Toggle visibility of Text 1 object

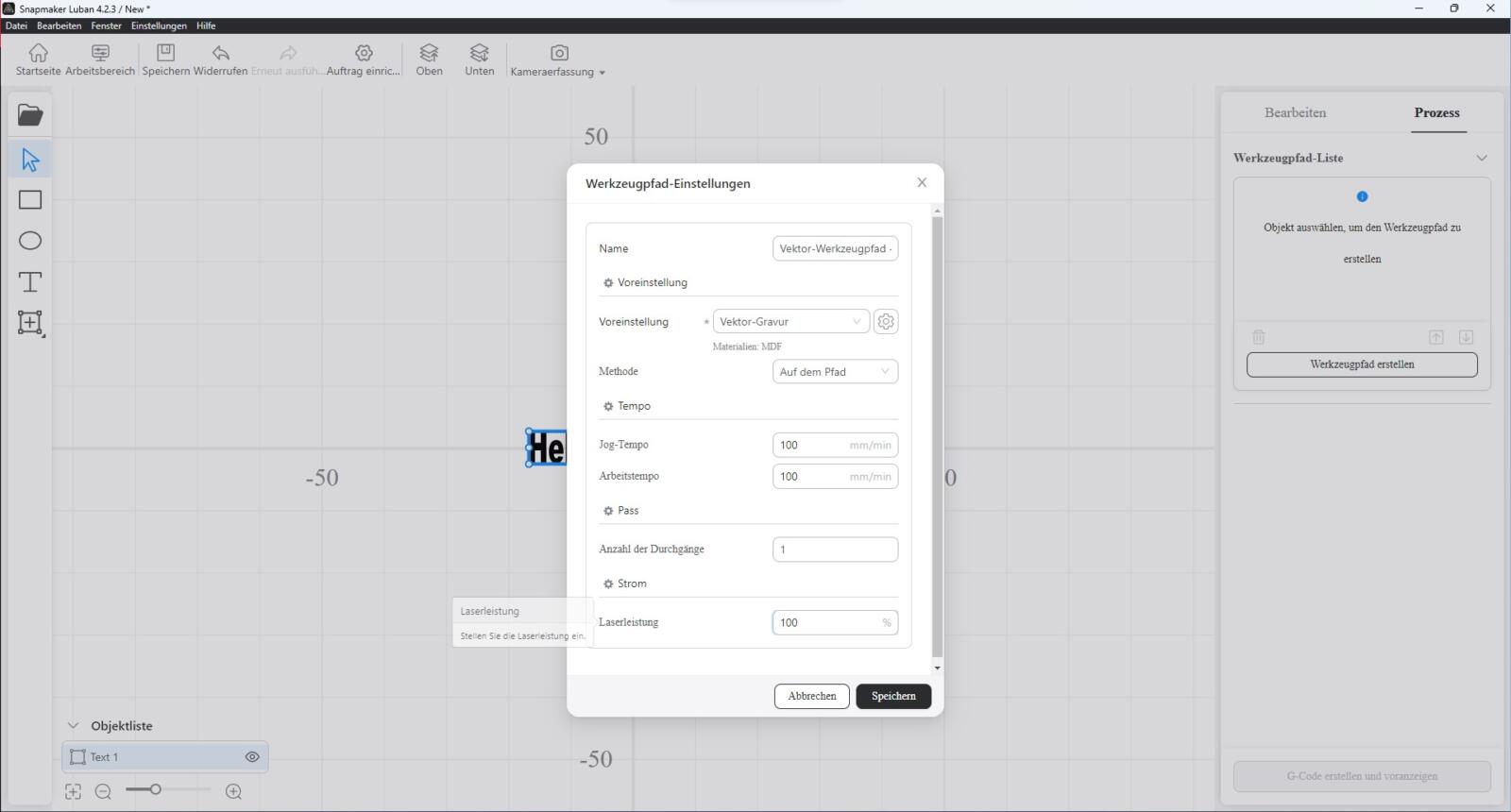(252, 757)
